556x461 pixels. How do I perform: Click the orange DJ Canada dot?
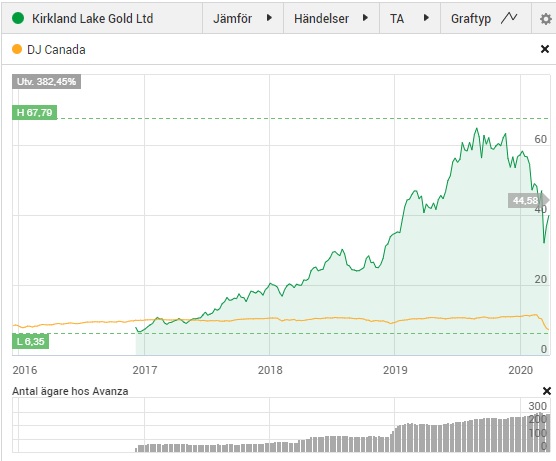(x=17, y=49)
